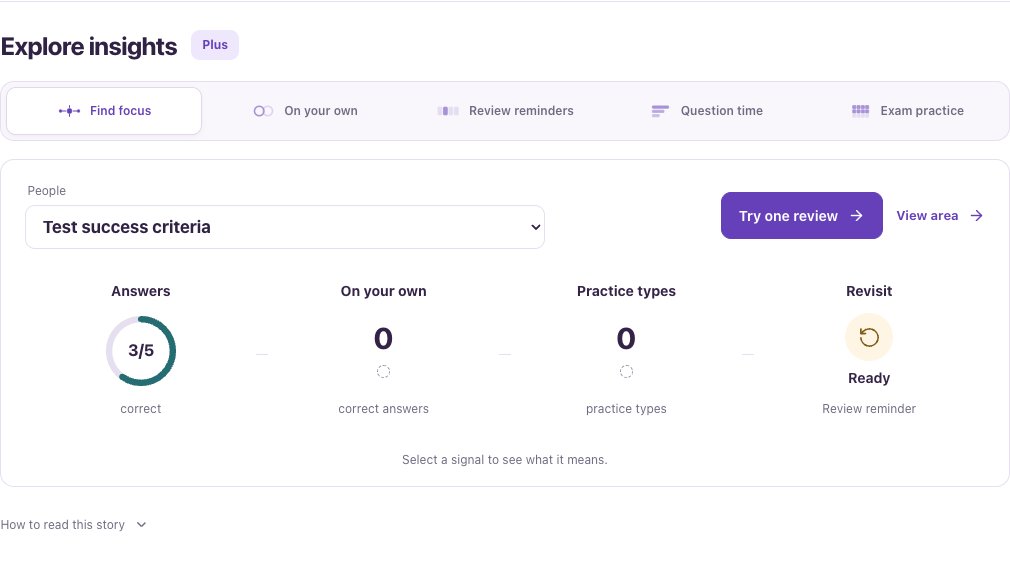Image resolution: width=1010 pixels, height=565 pixels.
Task: Click the Revisit circular arrow icon
Action: (x=869, y=337)
